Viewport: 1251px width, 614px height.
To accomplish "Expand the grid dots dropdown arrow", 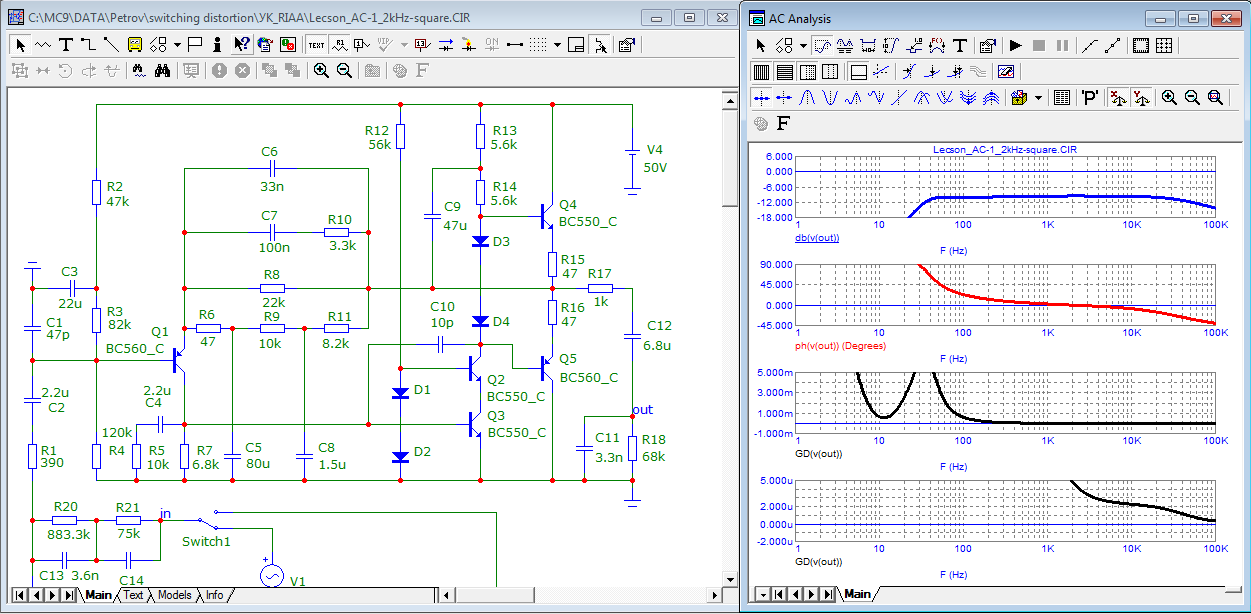I will pyautogui.click(x=557, y=44).
